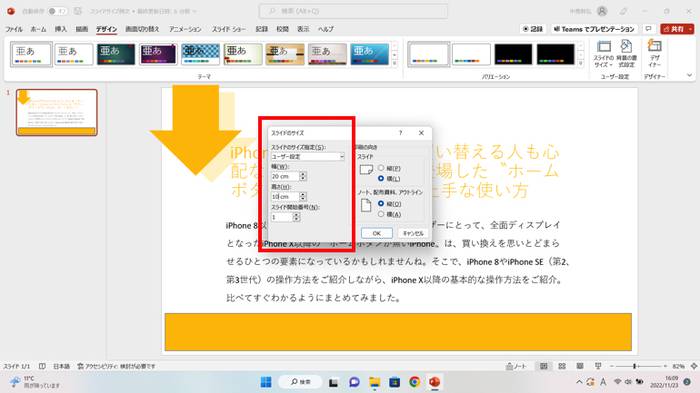The width and height of the screenshot is (700, 393).
Task: Click the 82% zoom level text
Action: (x=678, y=366)
